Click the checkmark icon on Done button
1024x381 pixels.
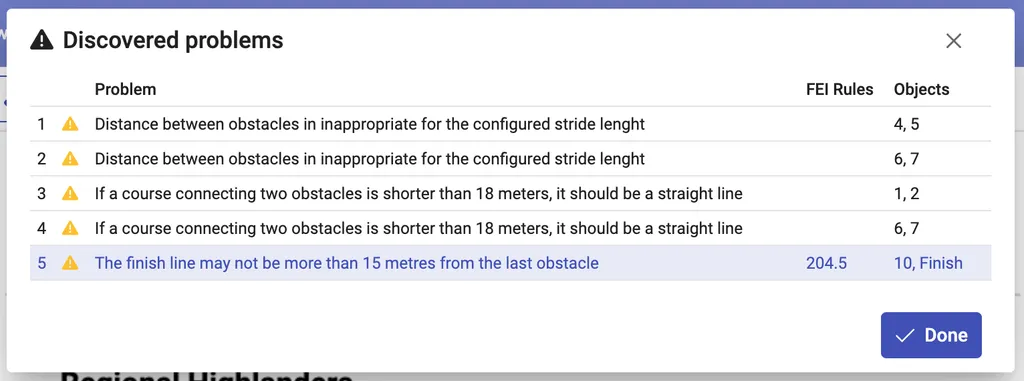point(904,336)
